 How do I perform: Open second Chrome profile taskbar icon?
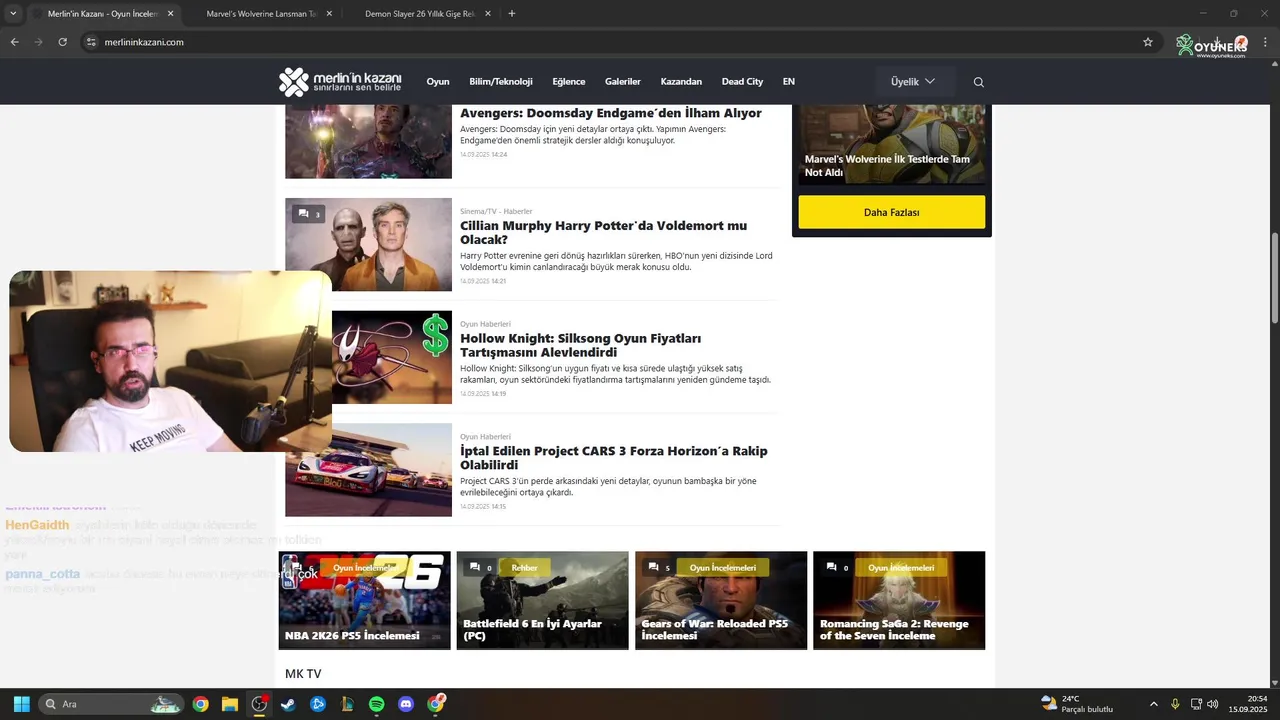[x=435, y=704]
